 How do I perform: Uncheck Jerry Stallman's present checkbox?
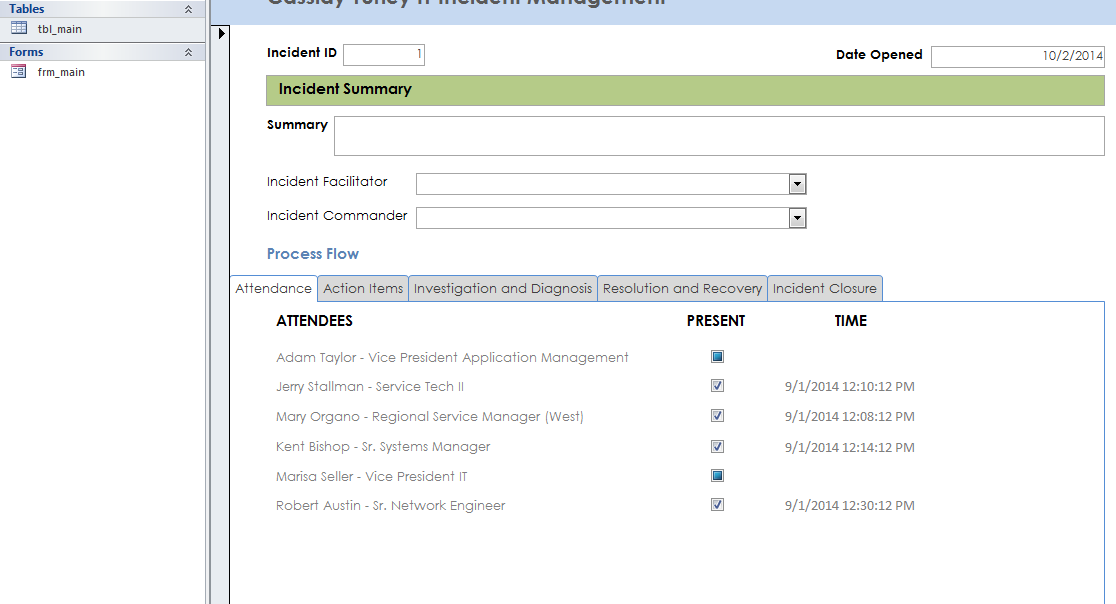pos(717,386)
